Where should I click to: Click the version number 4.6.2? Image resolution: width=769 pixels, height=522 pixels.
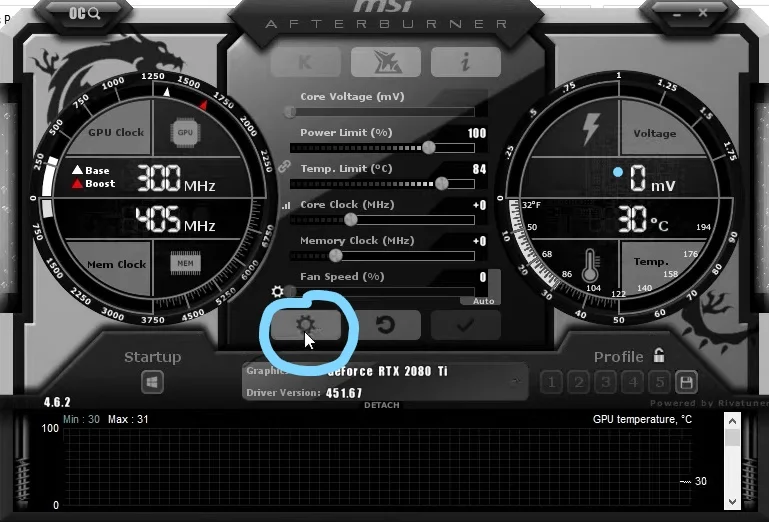click(x=57, y=402)
